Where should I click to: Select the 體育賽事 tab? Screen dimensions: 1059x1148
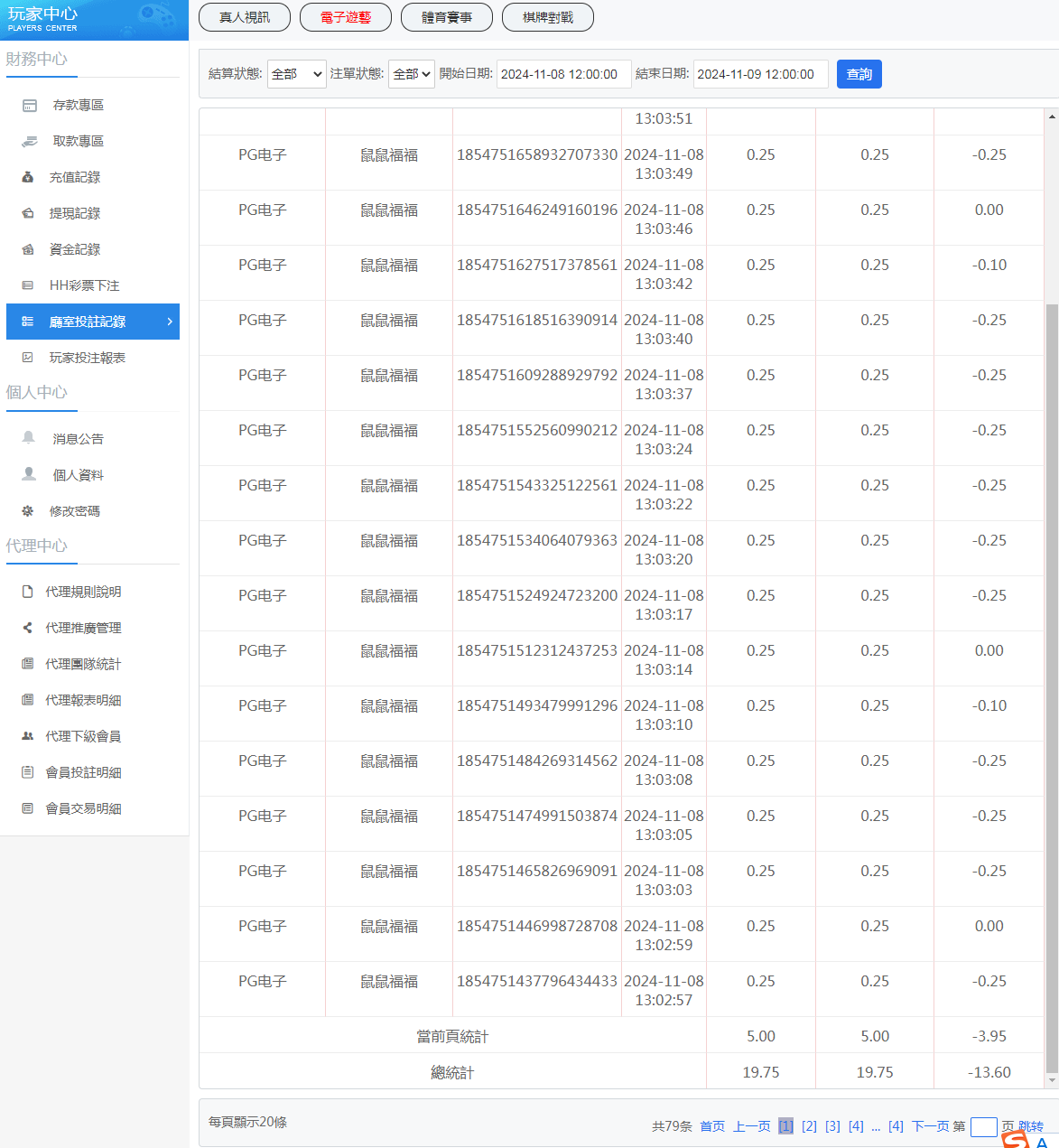coord(447,17)
